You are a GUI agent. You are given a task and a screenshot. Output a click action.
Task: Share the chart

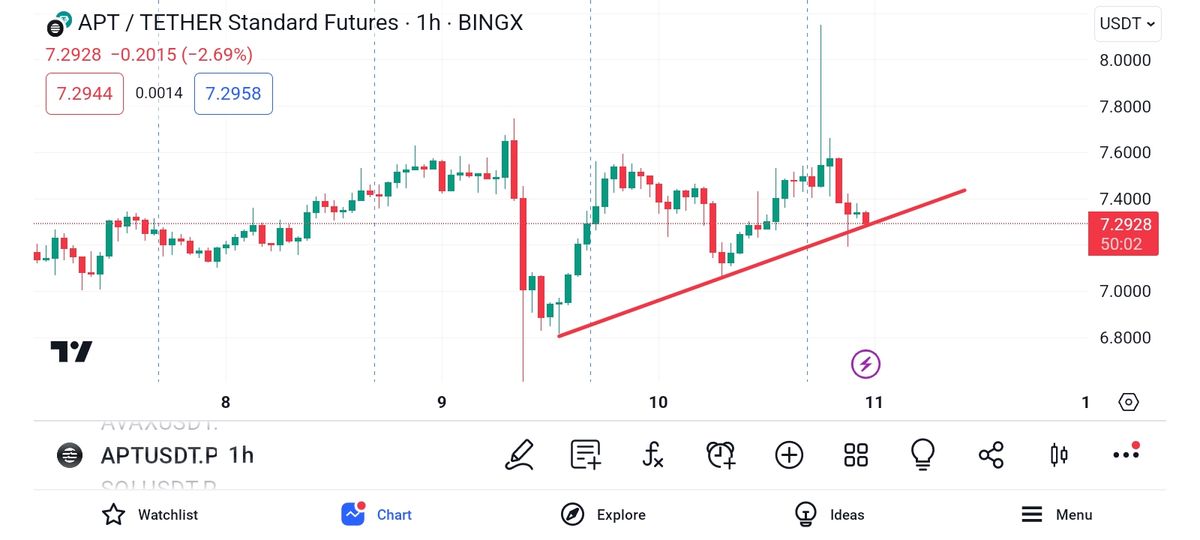click(991, 455)
